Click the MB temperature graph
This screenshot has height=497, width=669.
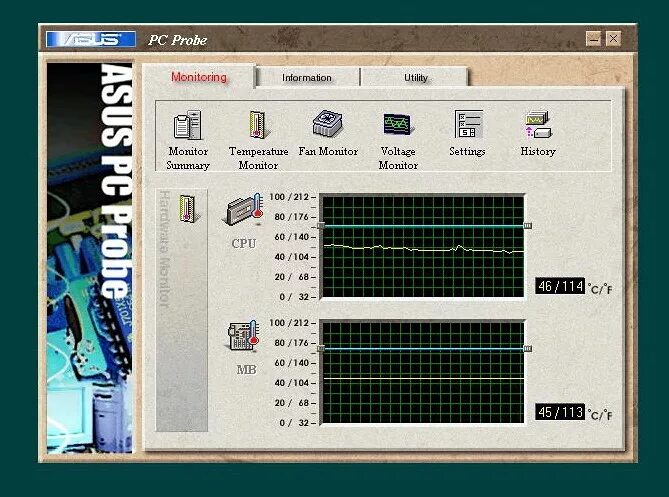pos(422,372)
